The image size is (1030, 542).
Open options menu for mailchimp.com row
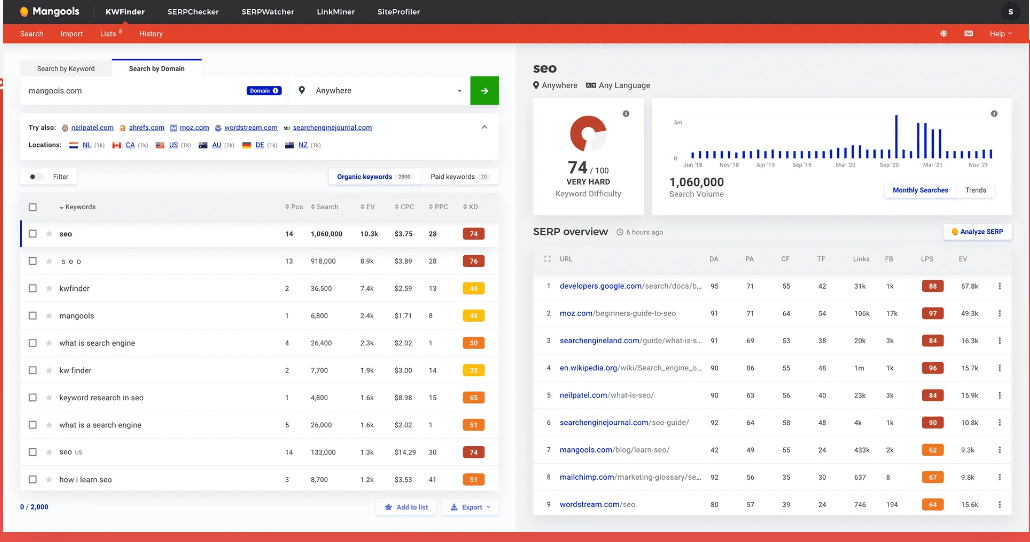1000,477
